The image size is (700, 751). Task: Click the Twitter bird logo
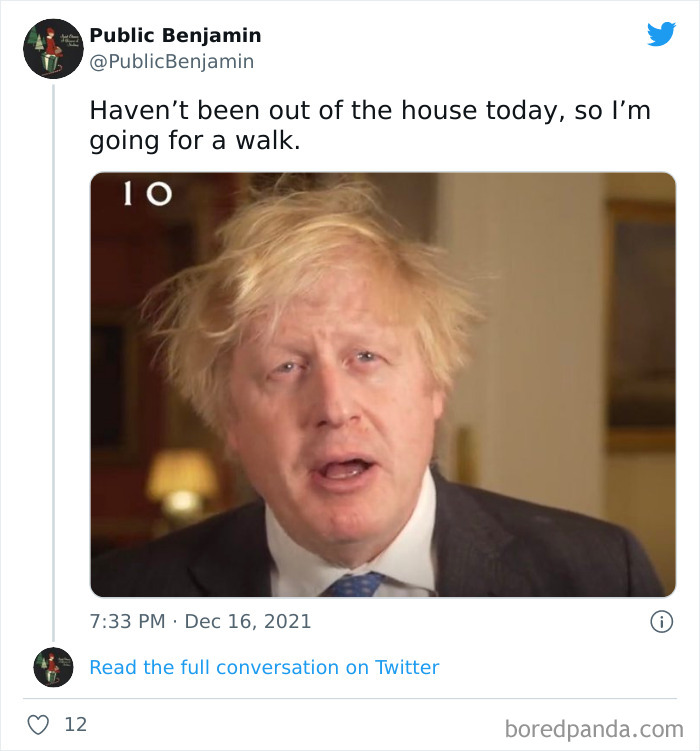tap(661, 34)
